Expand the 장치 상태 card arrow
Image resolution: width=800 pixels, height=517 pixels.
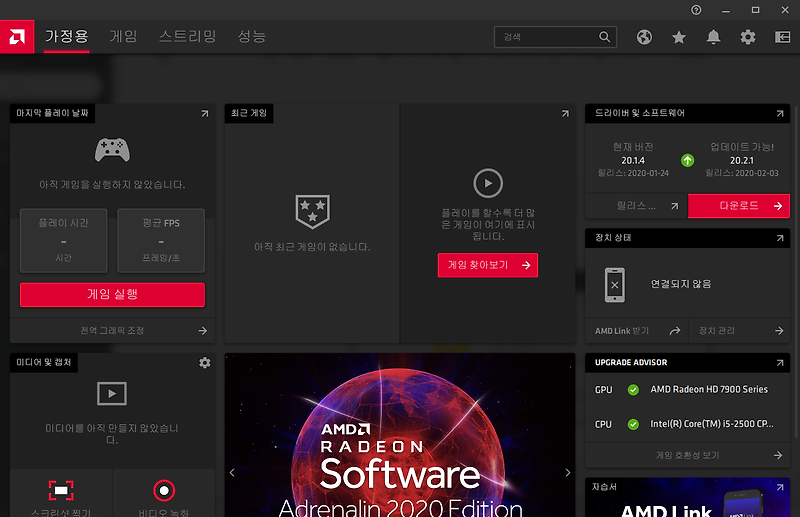tap(780, 238)
